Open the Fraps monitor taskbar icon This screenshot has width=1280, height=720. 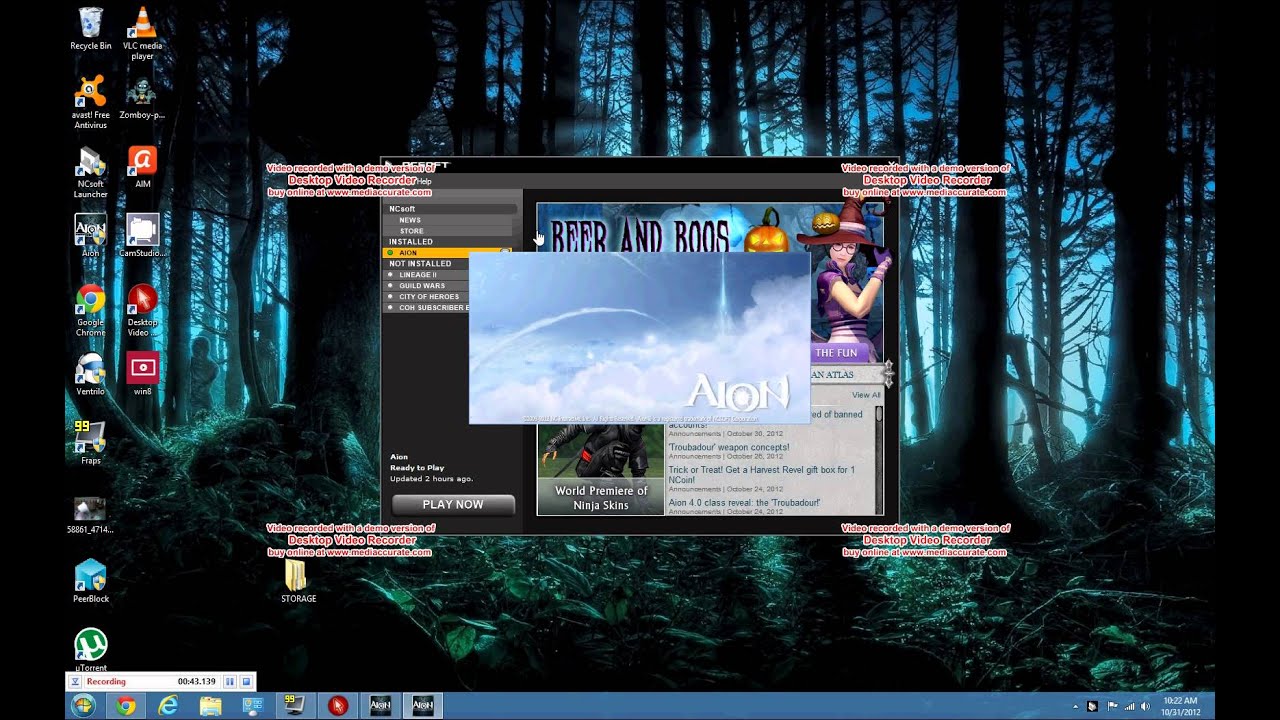(295, 706)
